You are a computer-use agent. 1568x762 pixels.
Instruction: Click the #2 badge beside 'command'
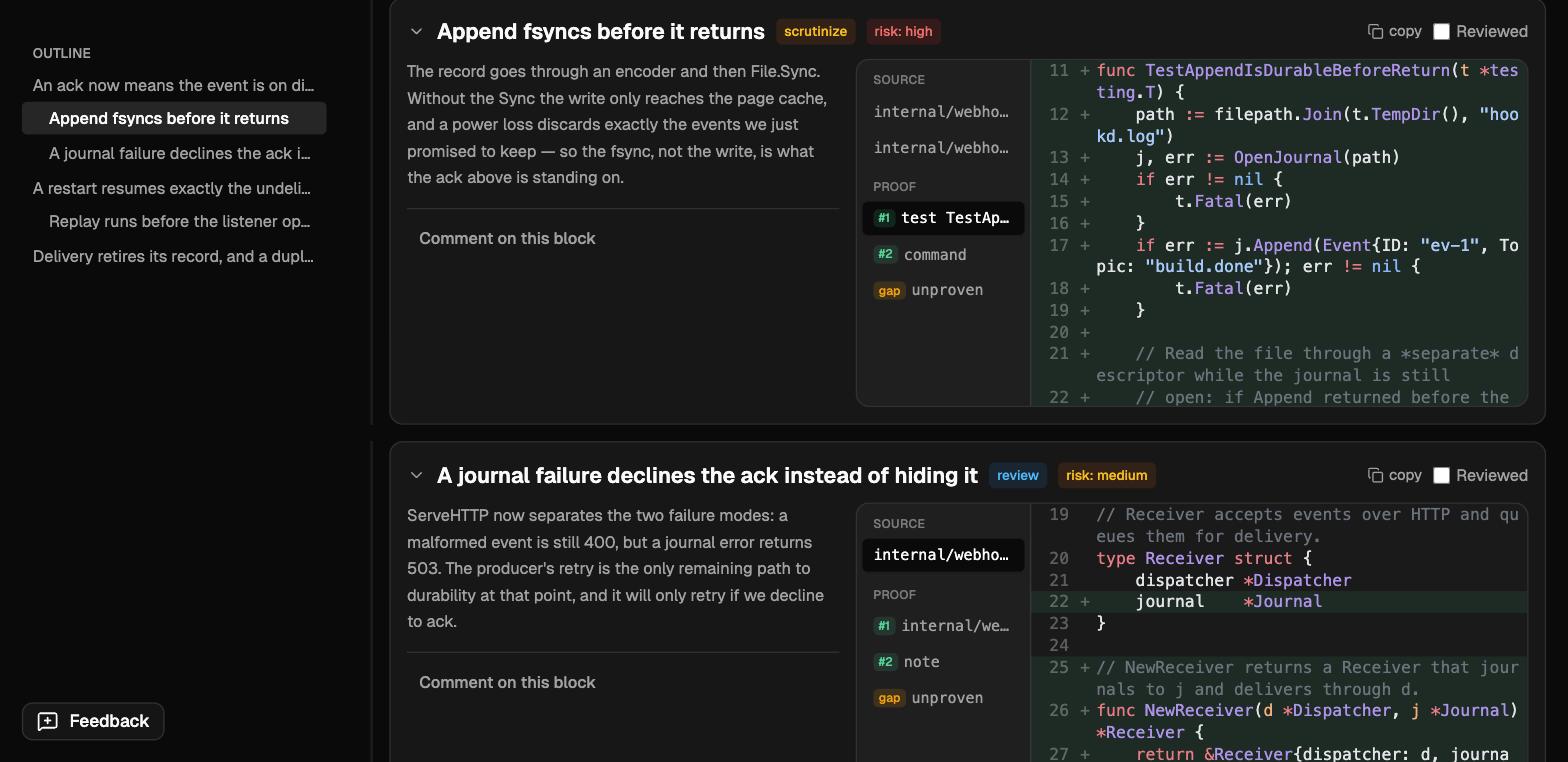click(885, 254)
